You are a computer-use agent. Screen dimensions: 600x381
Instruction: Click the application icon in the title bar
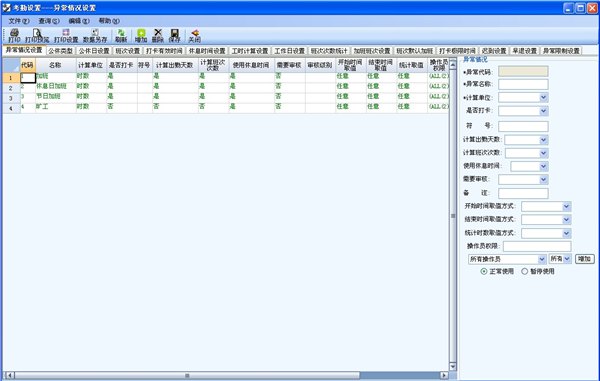tap(7, 8)
